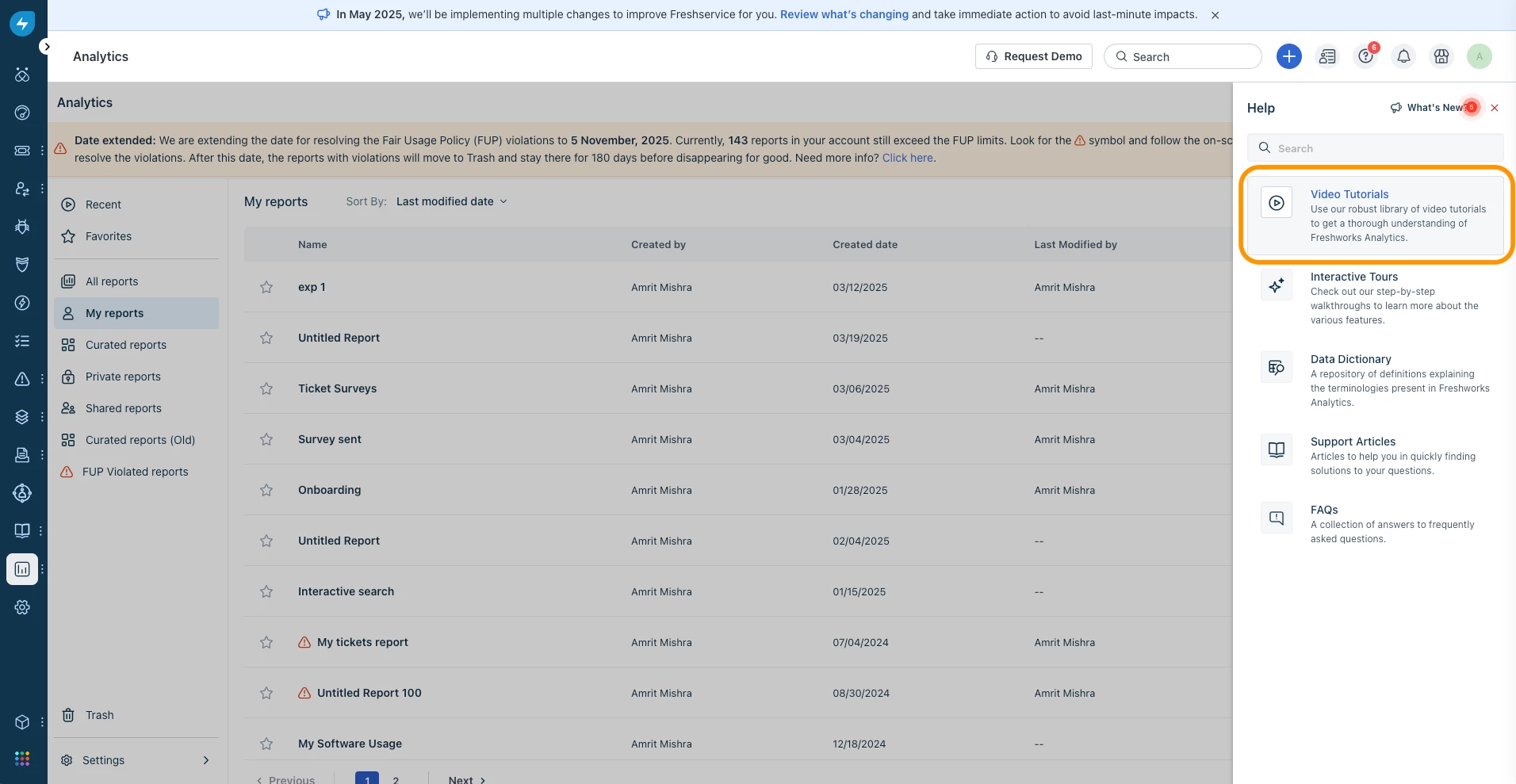The height and width of the screenshot is (784, 1516).
Task: Select Favorites in reports sidebar
Action: pos(136,236)
